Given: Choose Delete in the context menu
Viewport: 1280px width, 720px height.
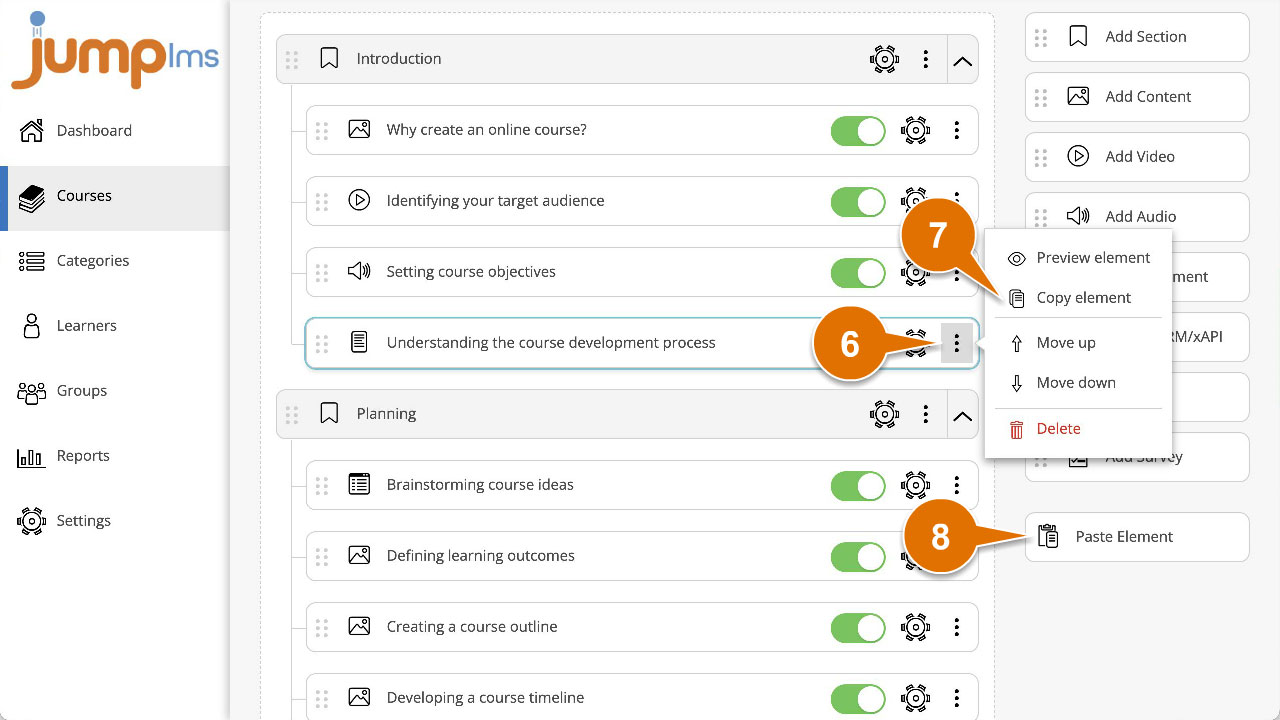Looking at the screenshot, I should click(x=1078, y=429).
